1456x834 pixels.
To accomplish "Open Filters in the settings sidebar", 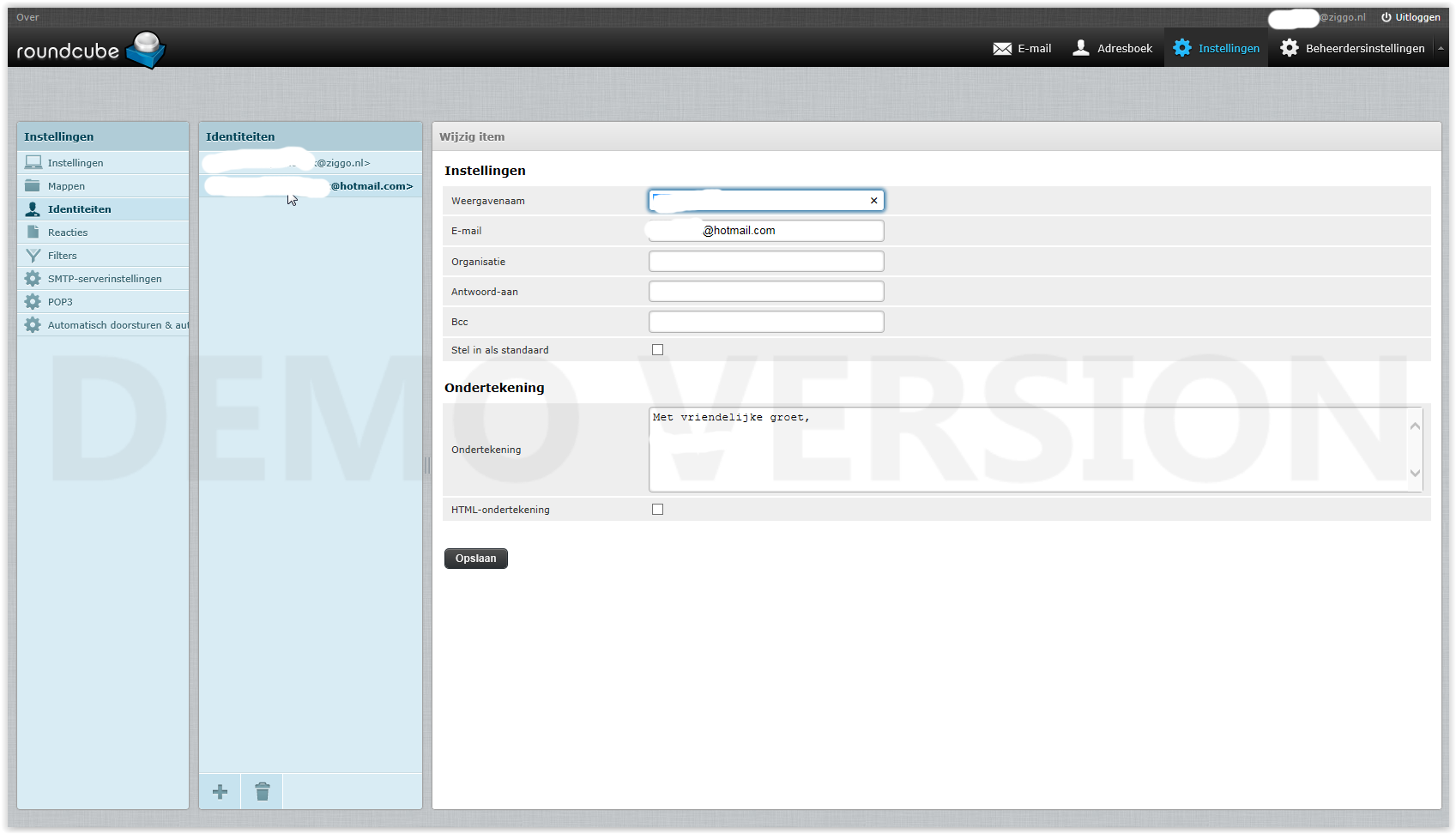I will (103, 256).
